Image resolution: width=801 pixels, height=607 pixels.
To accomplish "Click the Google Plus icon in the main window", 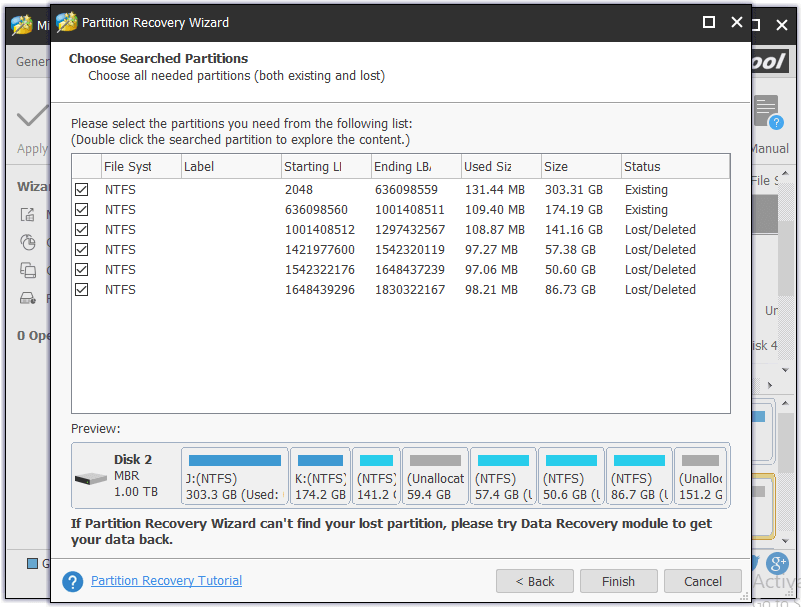I will point(777,564).
